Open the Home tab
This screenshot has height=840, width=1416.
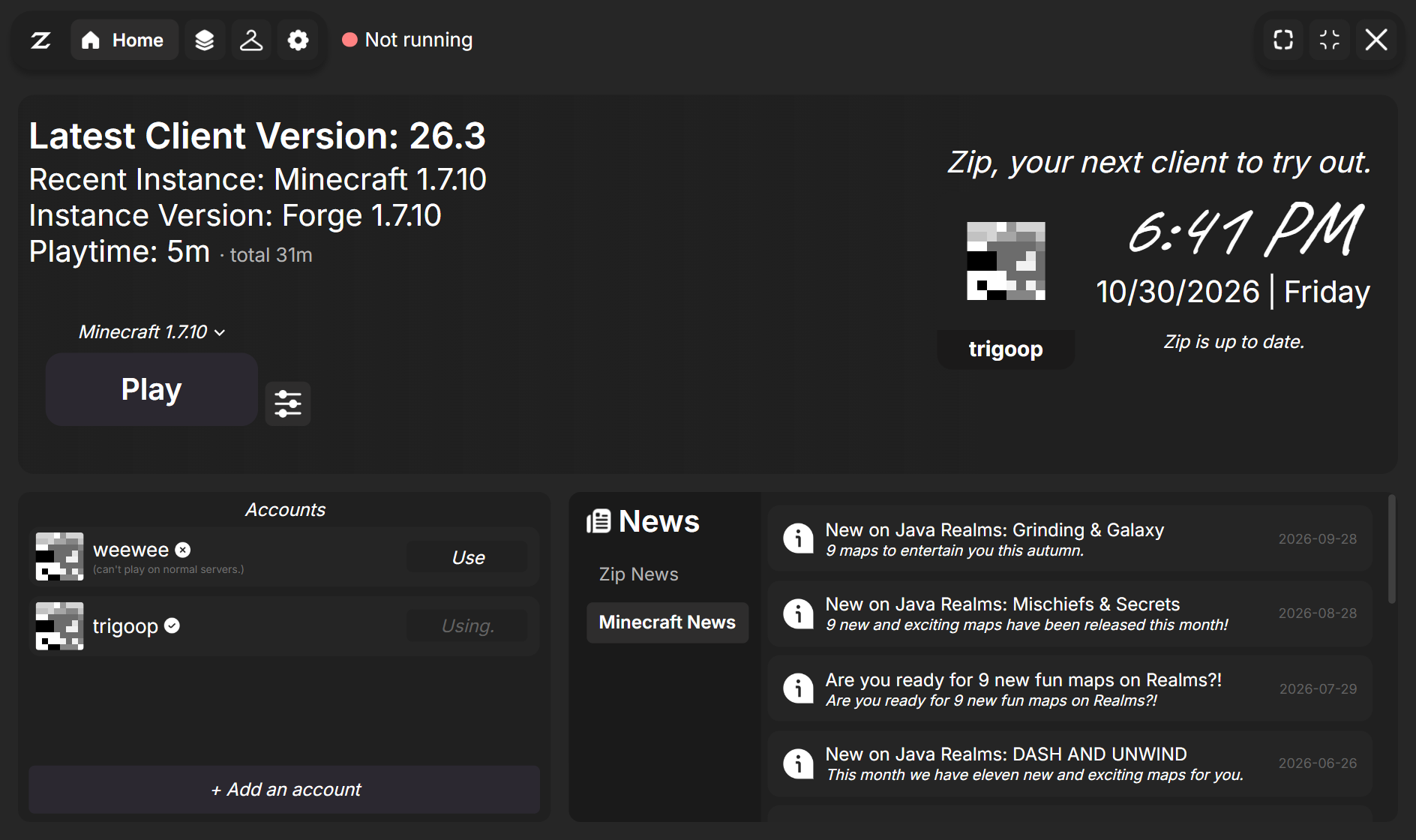[124, 40]
